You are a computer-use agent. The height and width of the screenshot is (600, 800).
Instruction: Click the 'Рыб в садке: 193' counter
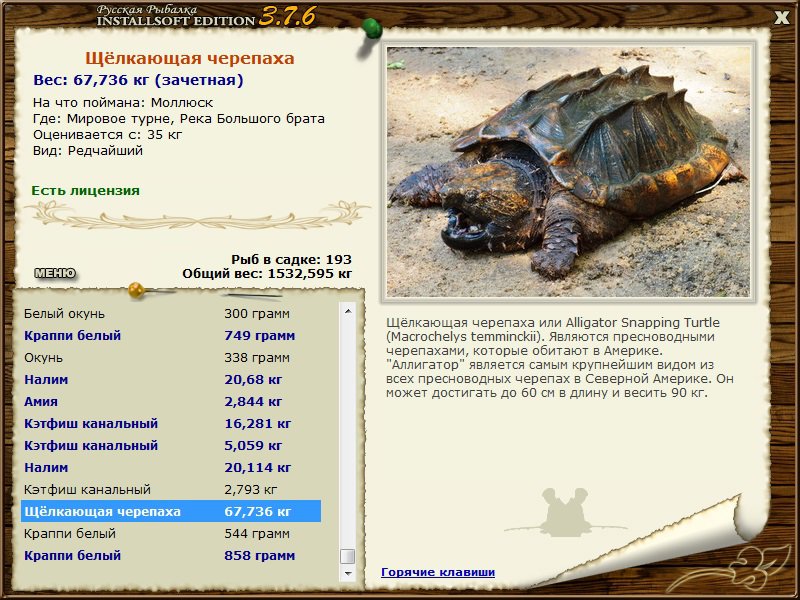291,259
